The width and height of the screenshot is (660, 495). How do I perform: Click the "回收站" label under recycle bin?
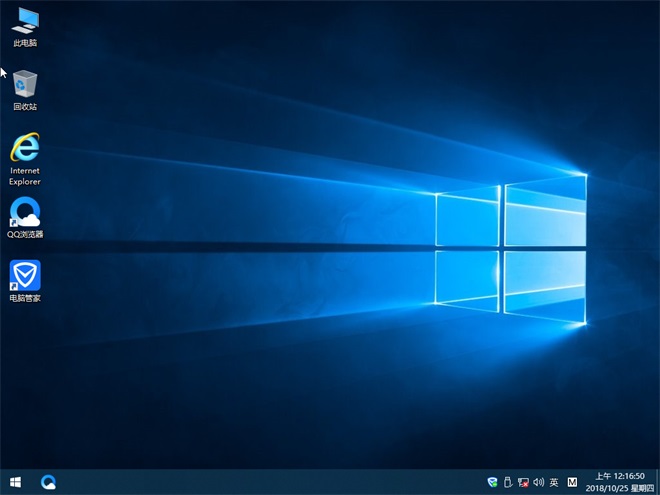pos(25,107)
